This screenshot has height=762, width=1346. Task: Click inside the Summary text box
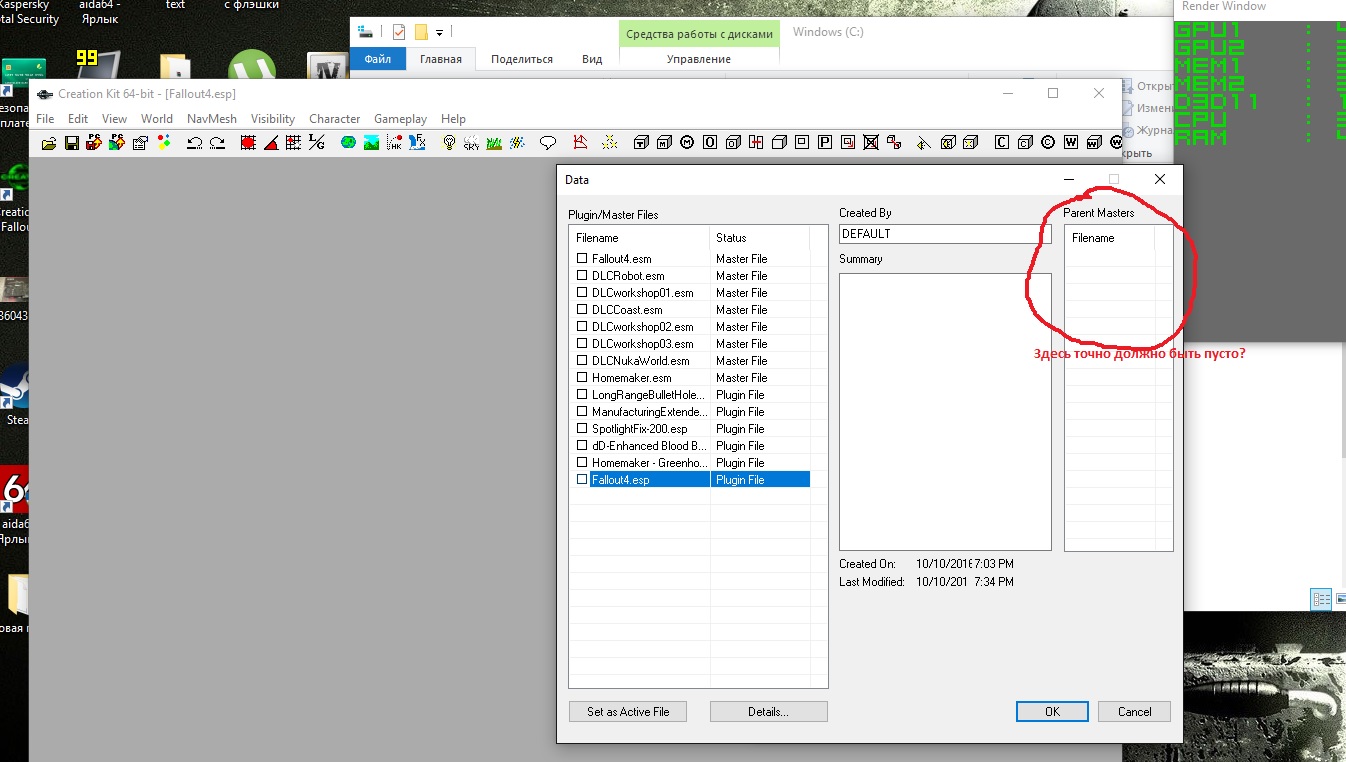[945, 412]
